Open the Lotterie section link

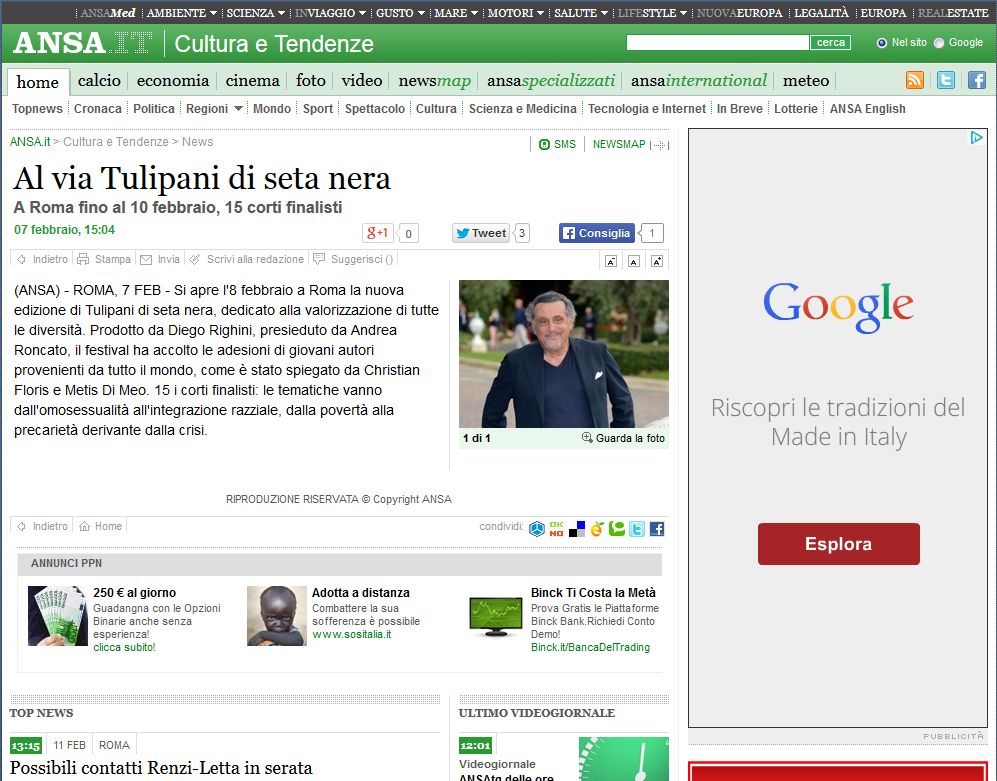[x=795, y=109]
